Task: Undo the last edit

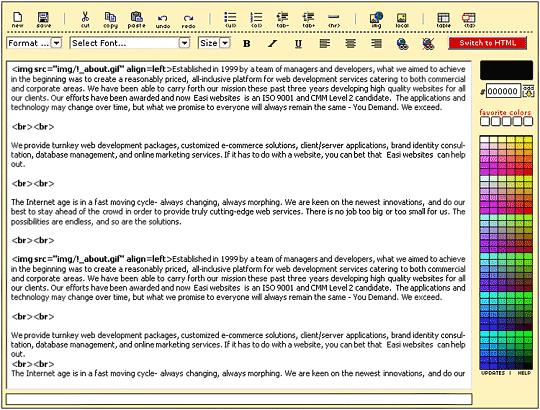Action: 163,21
